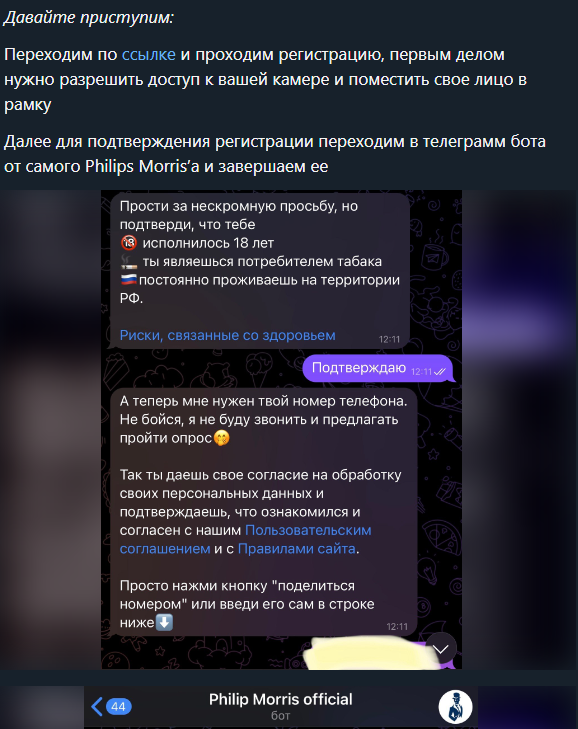The height and width of the screenshot is (729, 578).
Task: Select the "А теперь мне нужен" message bubble
Action: click(x=264, y=512)
